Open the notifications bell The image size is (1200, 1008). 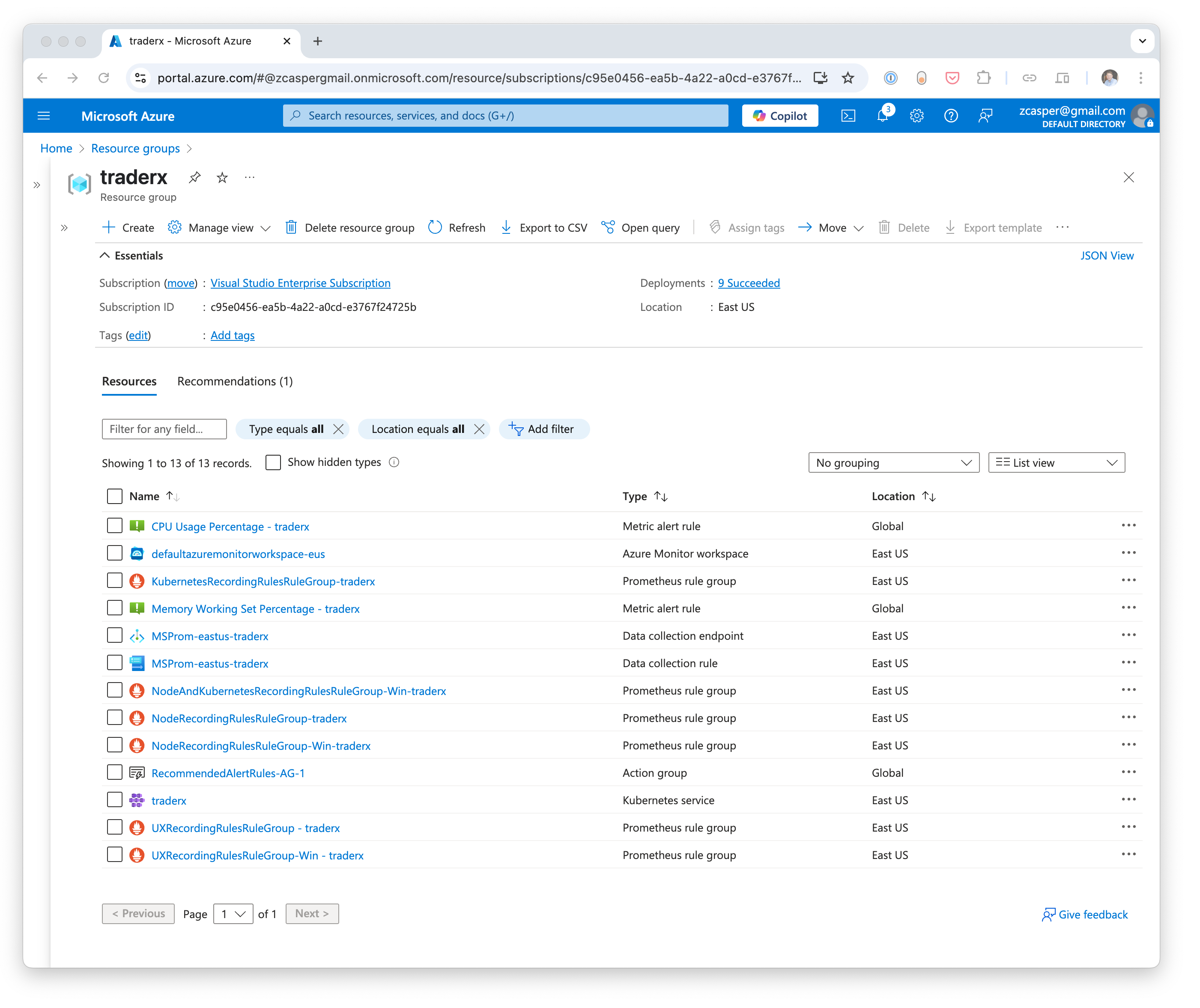tap(882, 116)
